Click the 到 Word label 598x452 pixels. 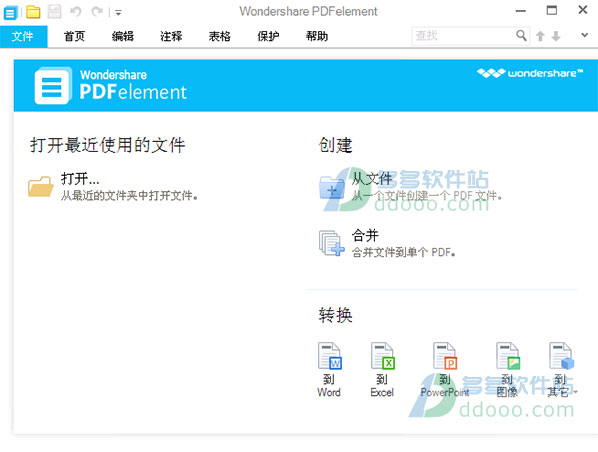coord(329,386)
